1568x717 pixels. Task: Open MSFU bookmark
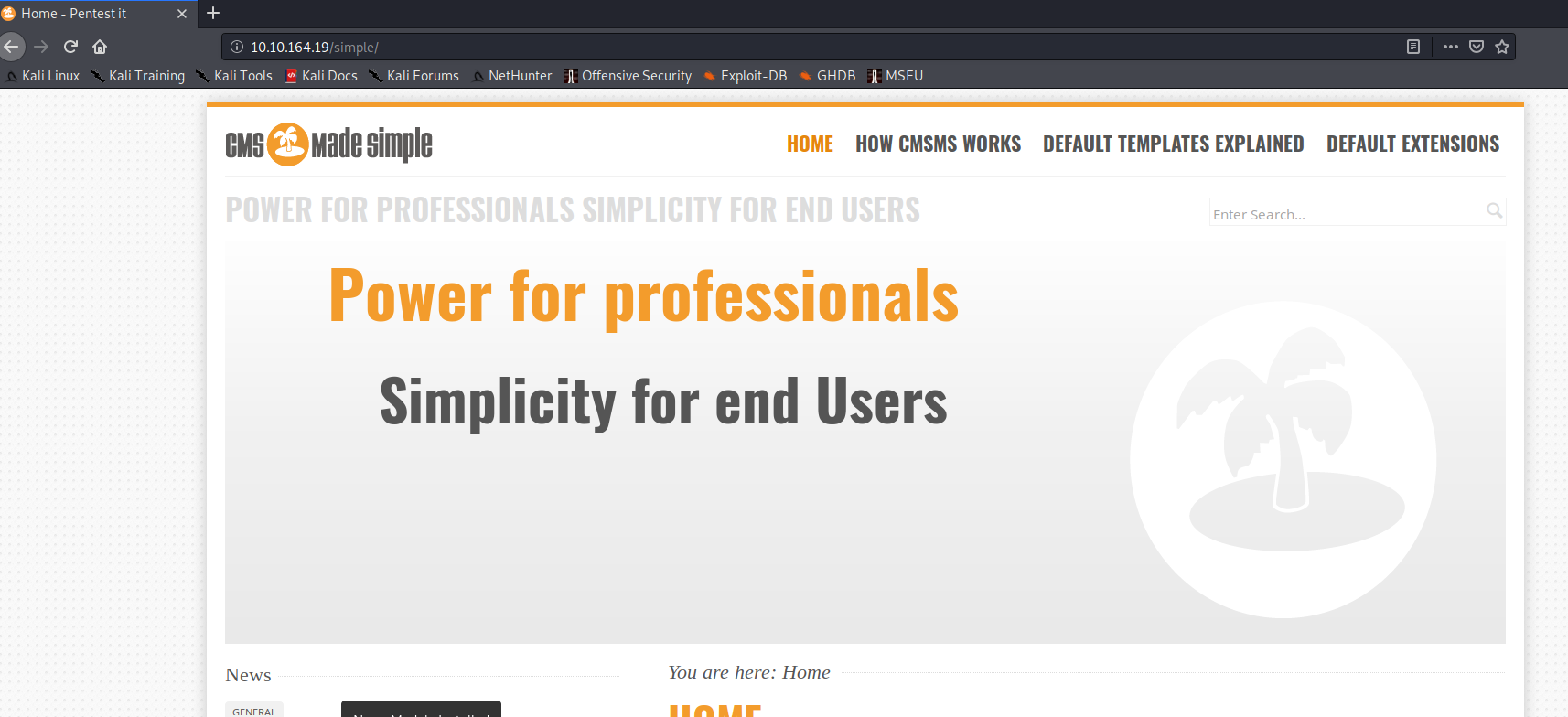point(896,76)
